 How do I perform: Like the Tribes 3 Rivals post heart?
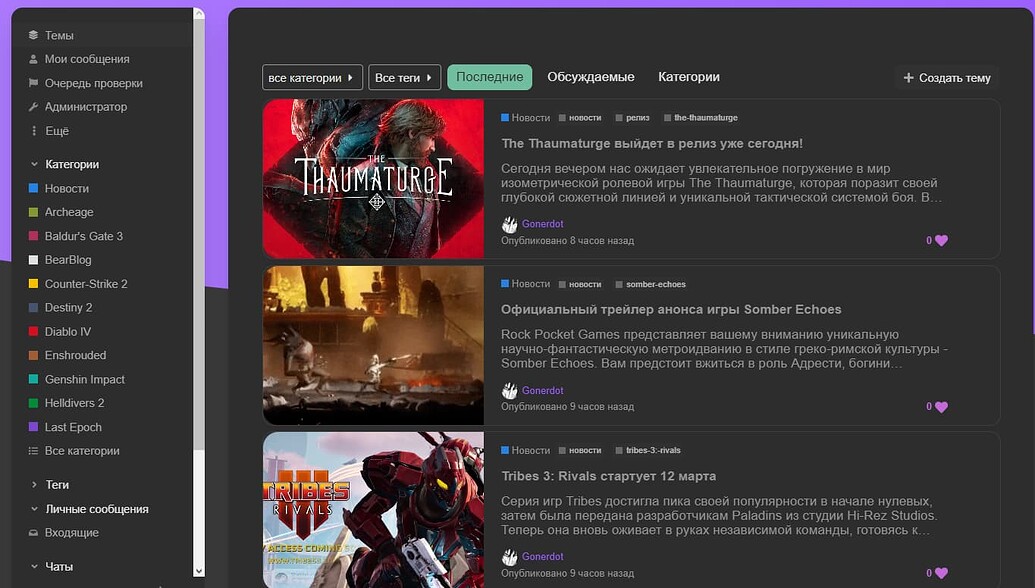point(941,573)
